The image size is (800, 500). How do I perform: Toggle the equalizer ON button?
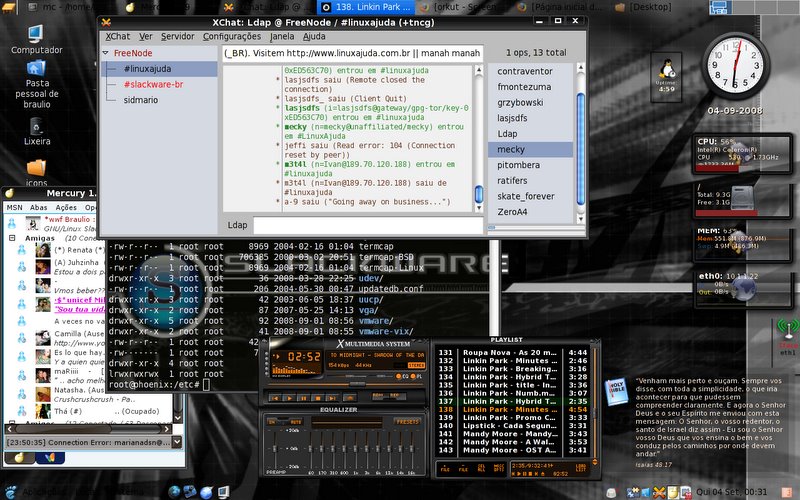[x=271, y=421]
